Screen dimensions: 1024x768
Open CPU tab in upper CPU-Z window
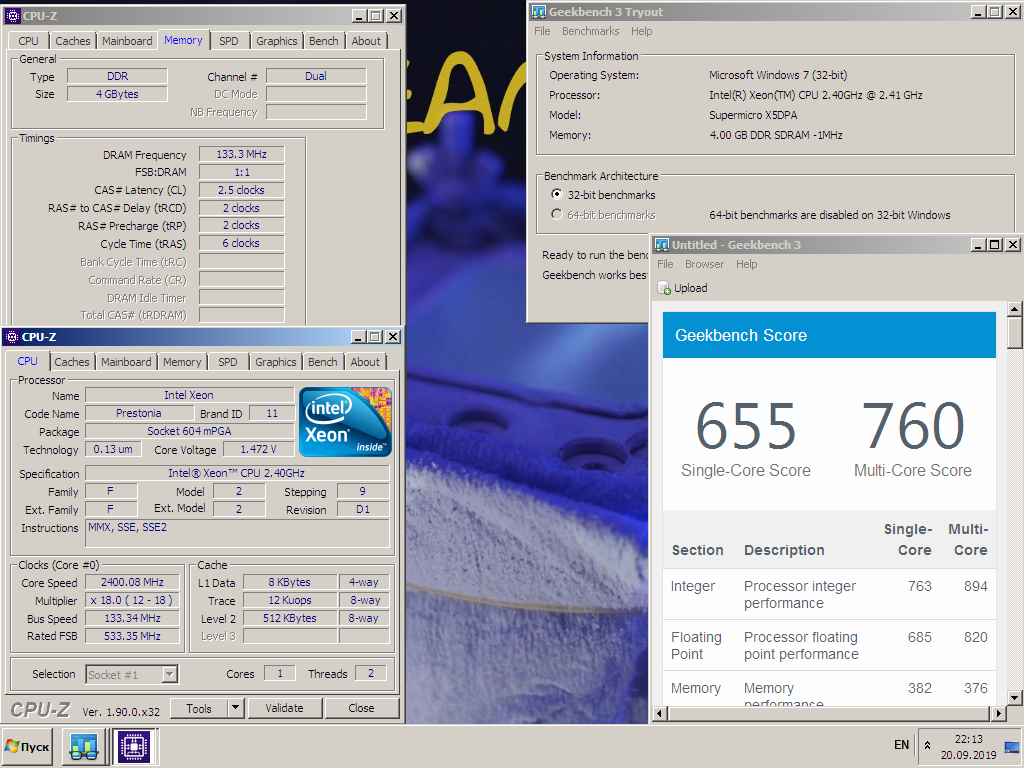click(x=28, y=41)
